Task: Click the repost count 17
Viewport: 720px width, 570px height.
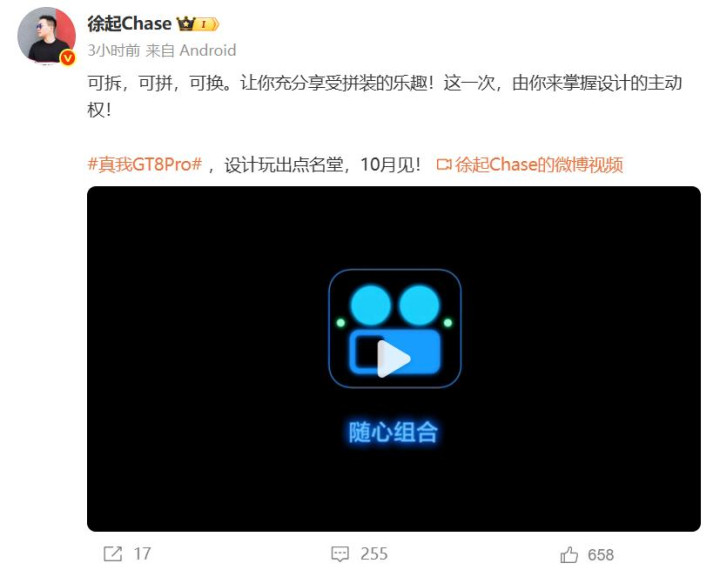Action: click(142, 553)
